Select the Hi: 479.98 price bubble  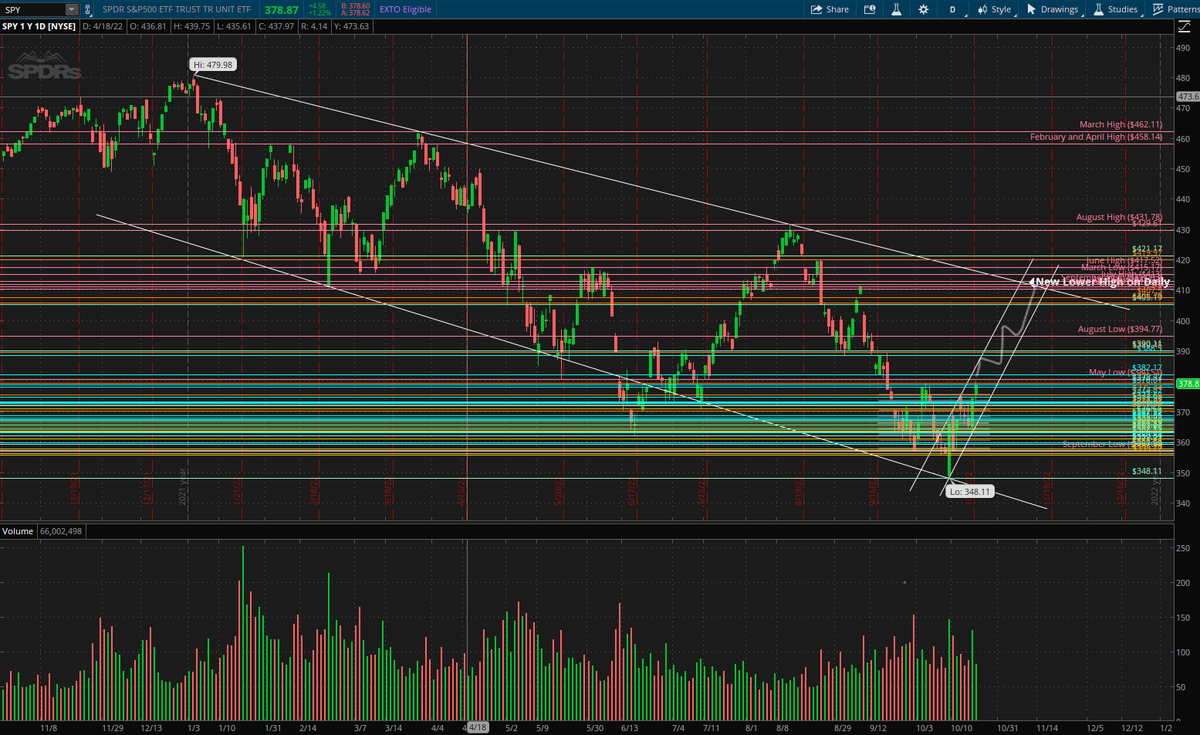click(x=213, y=64)
